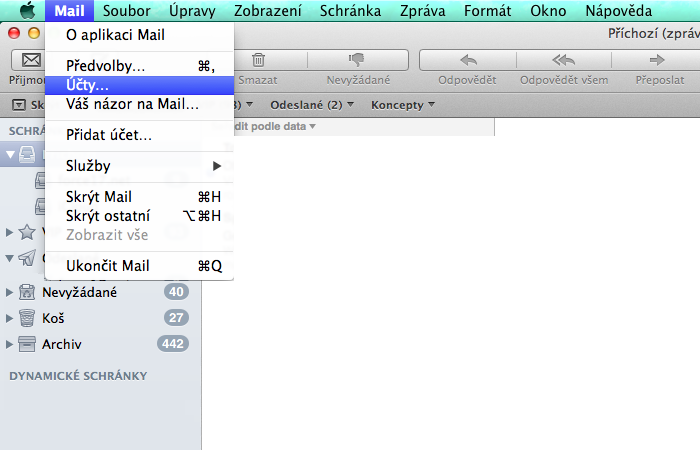Collapse the inbox disclosure triangle
Image resolution: width=700 pixels, height=450 pixels.
(x=10, y=155)
